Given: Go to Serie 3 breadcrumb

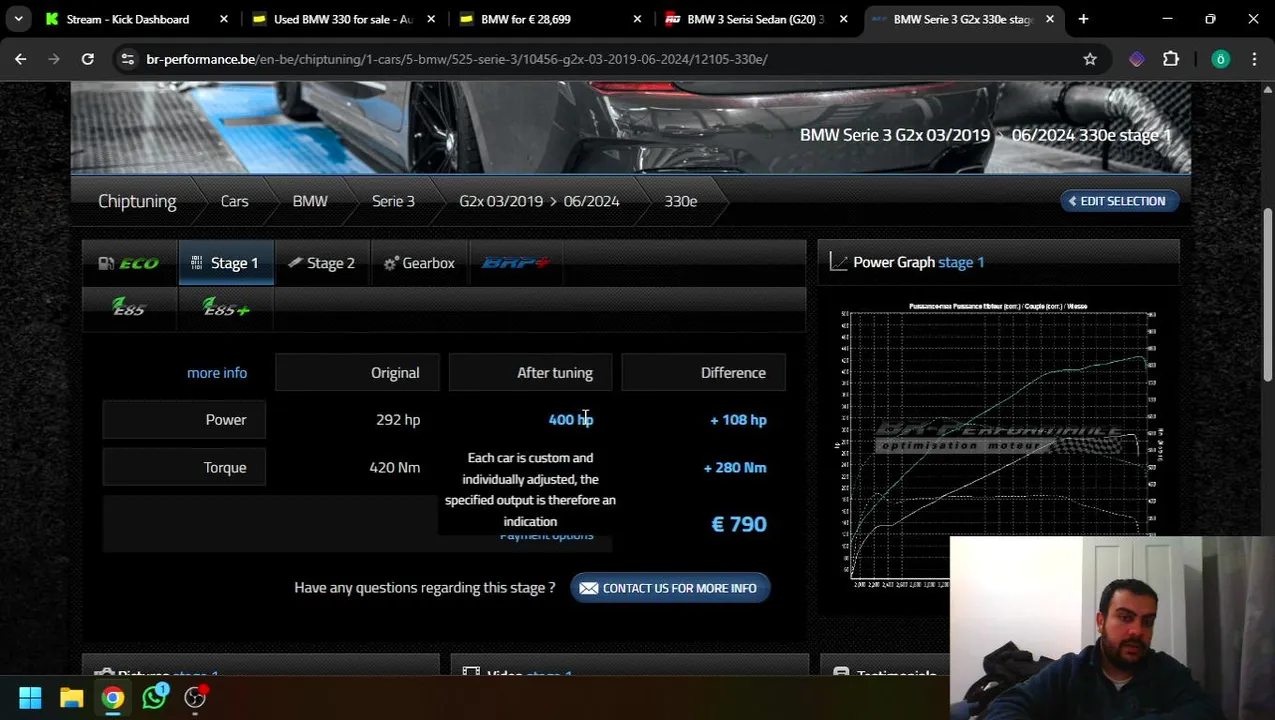Looking at the screenshot, I should point(393,201).
